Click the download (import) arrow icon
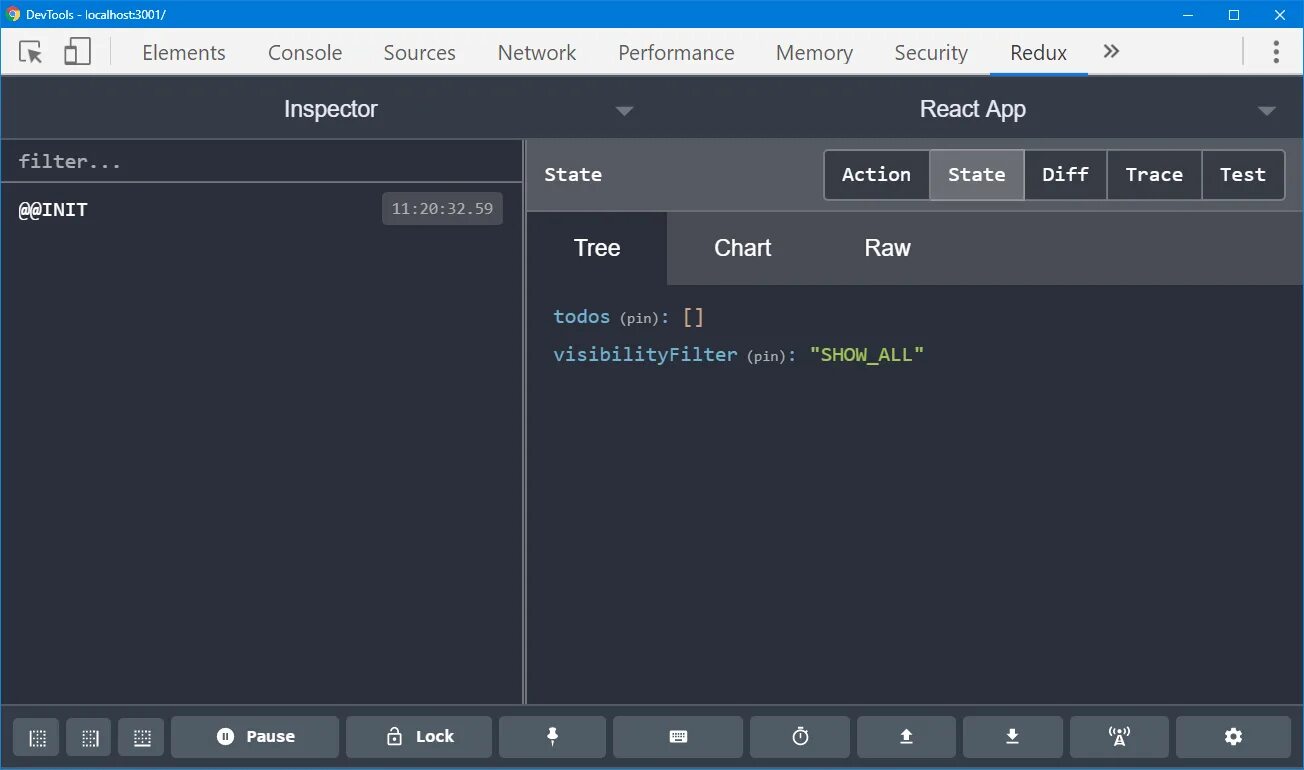The height and width of the screenshot is (770, 1304). (1012, 737)
